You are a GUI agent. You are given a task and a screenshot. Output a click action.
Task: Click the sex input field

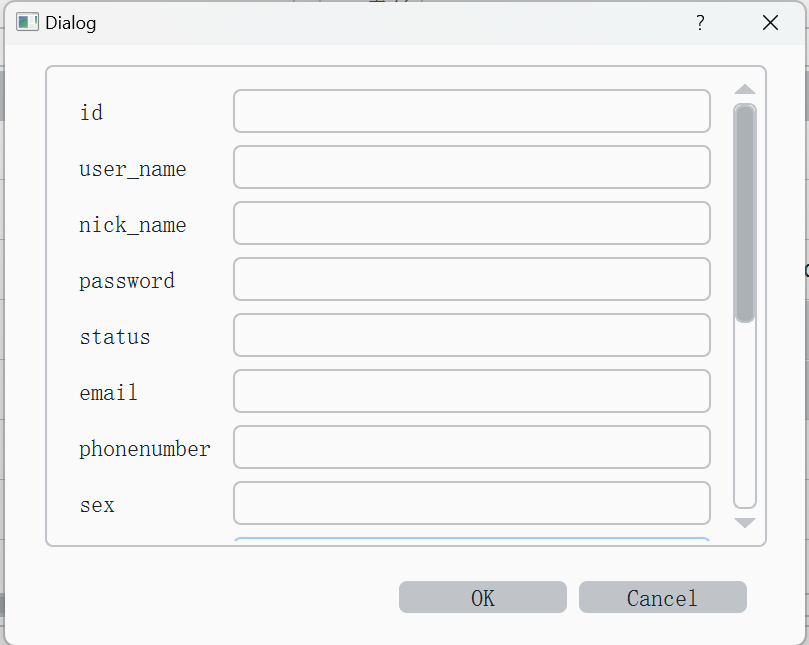tap(472, 503)
